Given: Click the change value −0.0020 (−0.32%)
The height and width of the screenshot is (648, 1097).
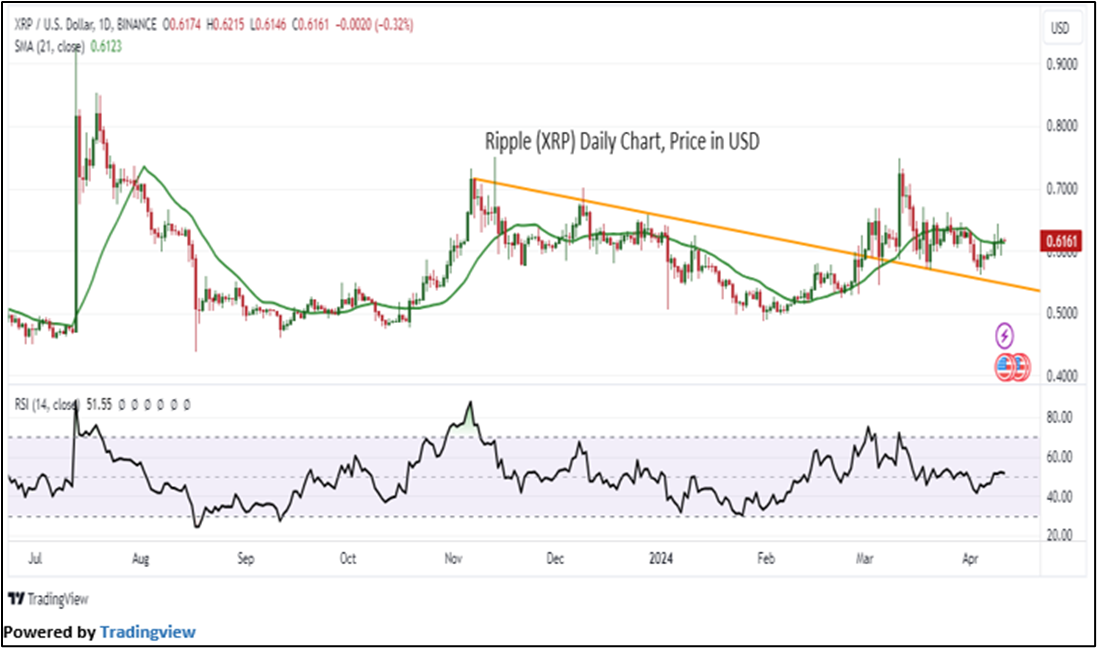Looking at the screenshot, I should point(374,25).
